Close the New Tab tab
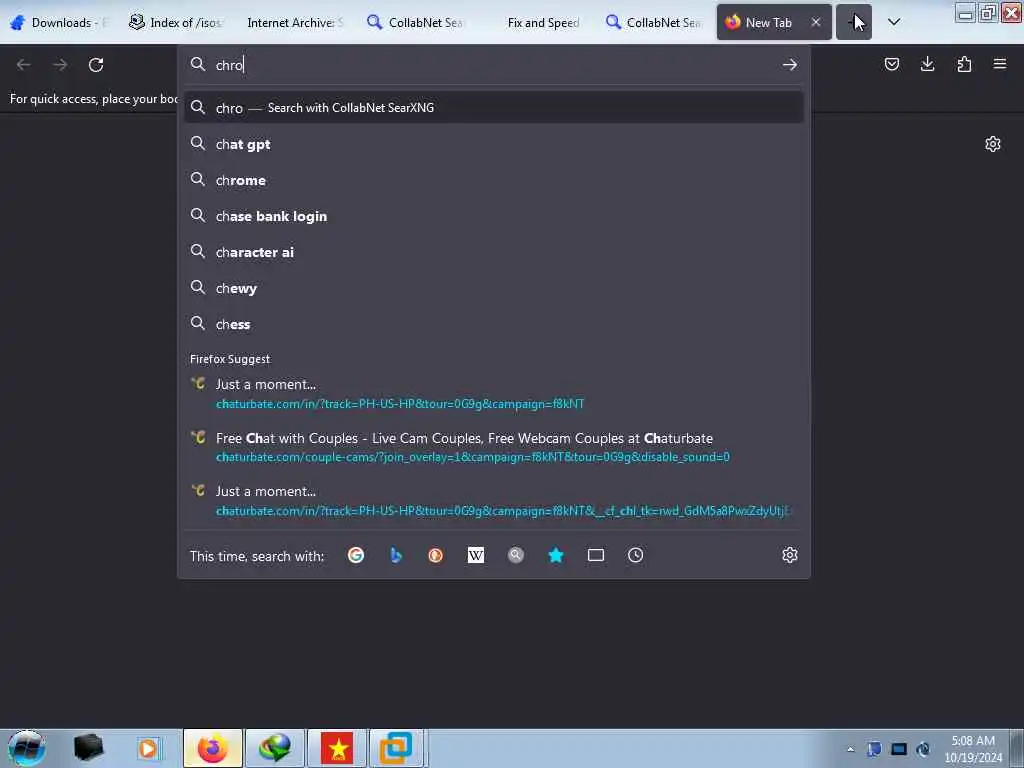 coord(816,22)
